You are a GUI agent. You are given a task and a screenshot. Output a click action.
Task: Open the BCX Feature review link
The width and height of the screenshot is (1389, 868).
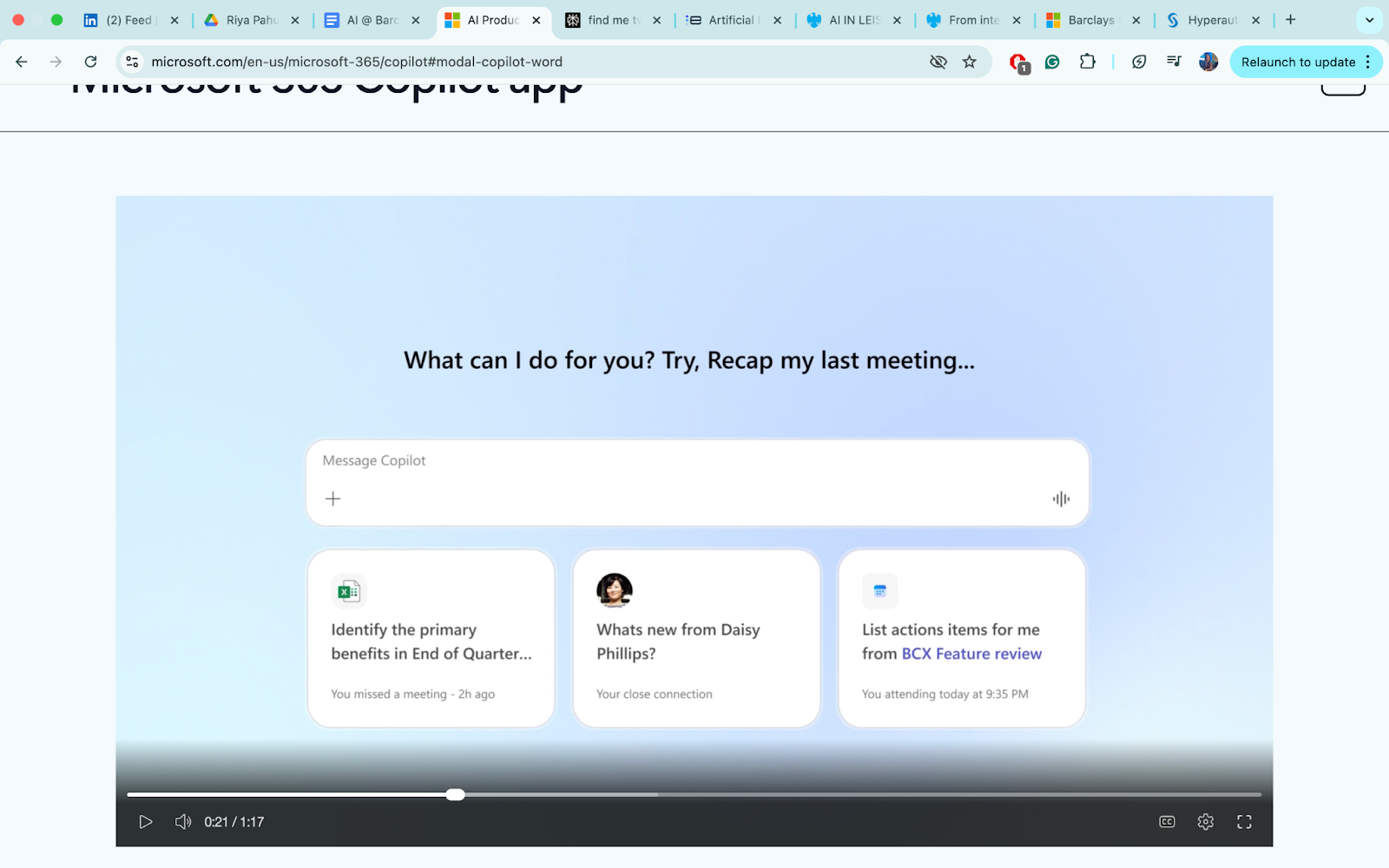click(x=971, y=654)
